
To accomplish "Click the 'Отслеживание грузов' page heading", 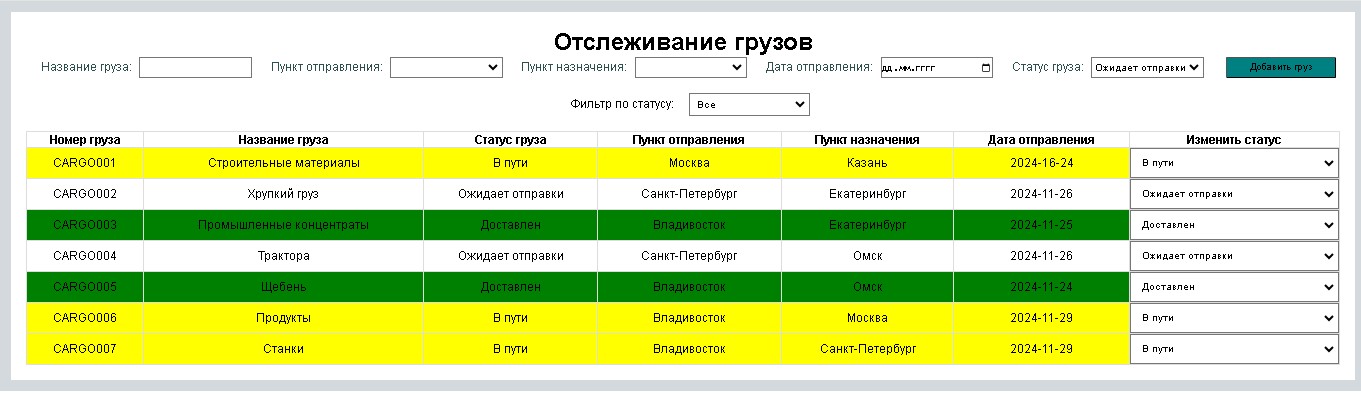I will [683, 41].
